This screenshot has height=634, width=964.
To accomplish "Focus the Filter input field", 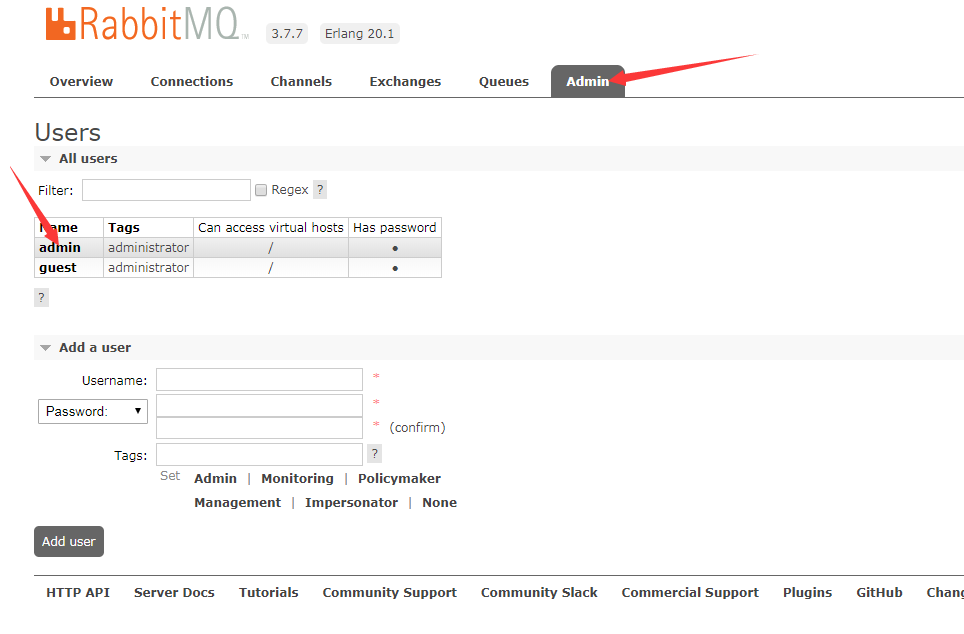I will pyautogui.click(x=167, y=190).
